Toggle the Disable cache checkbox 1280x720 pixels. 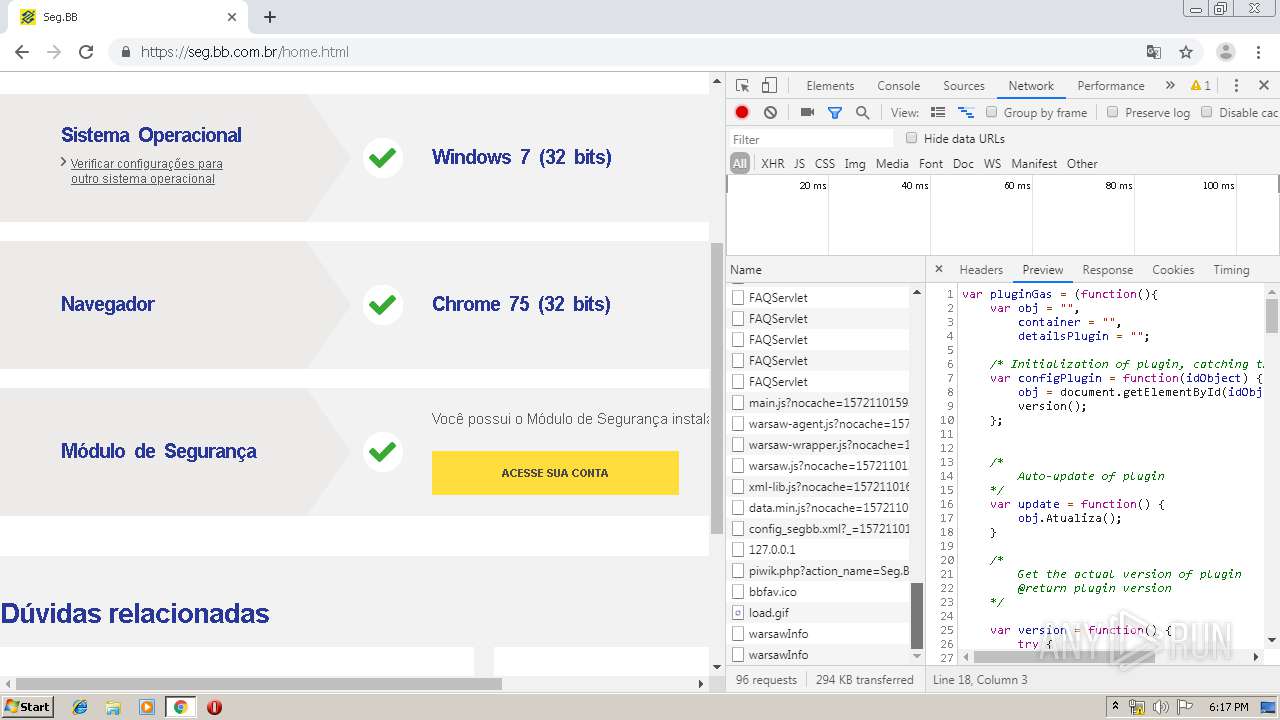click(1206, 113)
